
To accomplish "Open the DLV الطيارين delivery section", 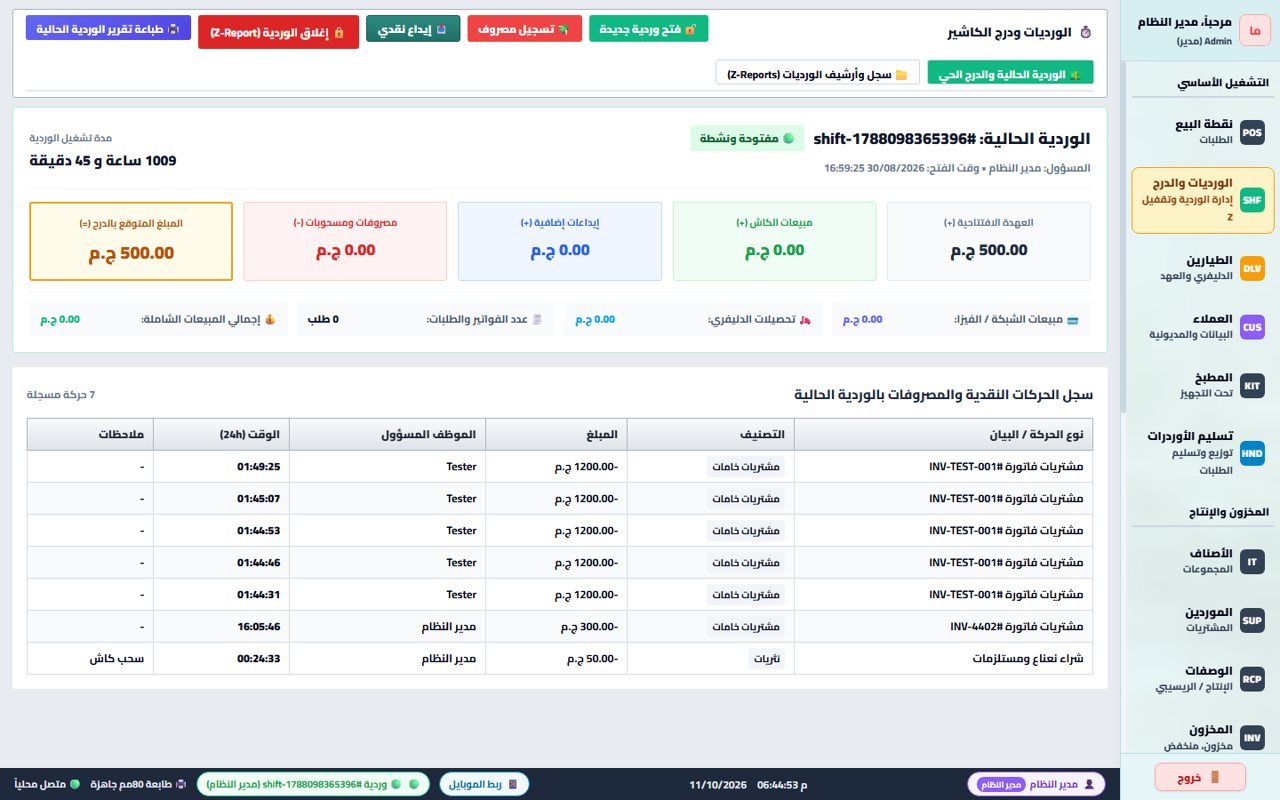I will coord(1202,268).
